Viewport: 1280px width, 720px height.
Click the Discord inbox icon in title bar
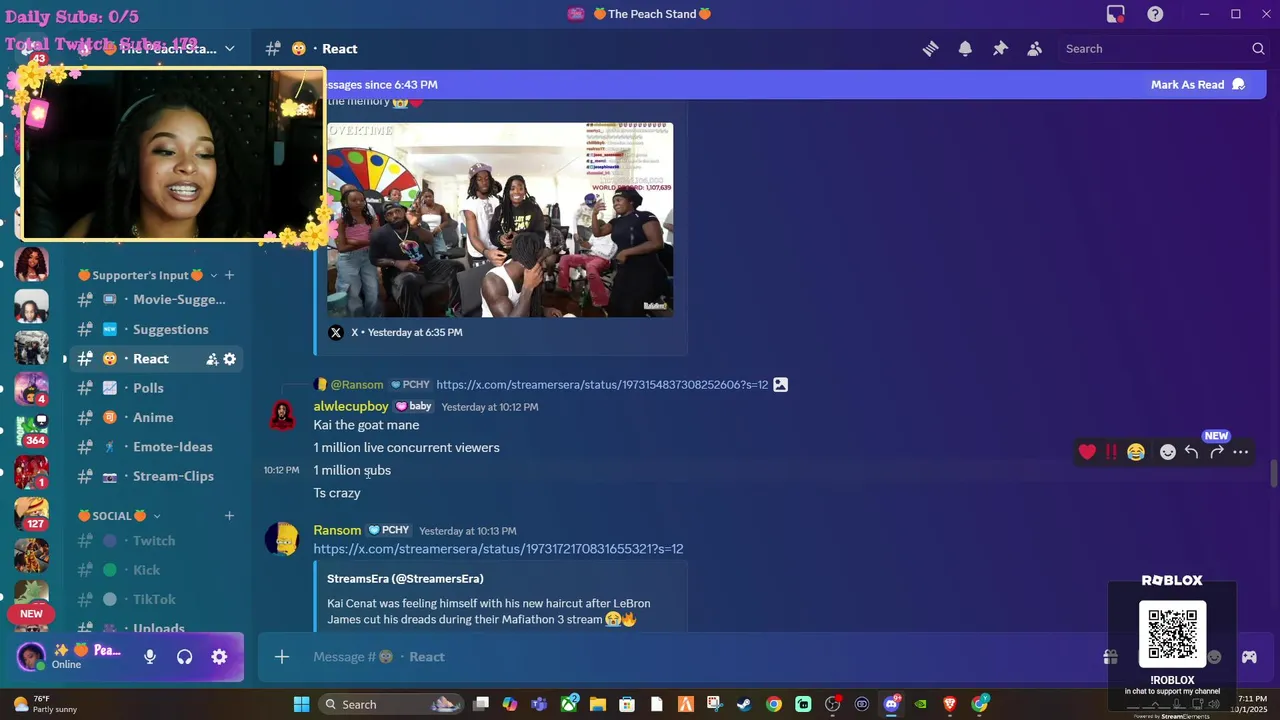1116,14
